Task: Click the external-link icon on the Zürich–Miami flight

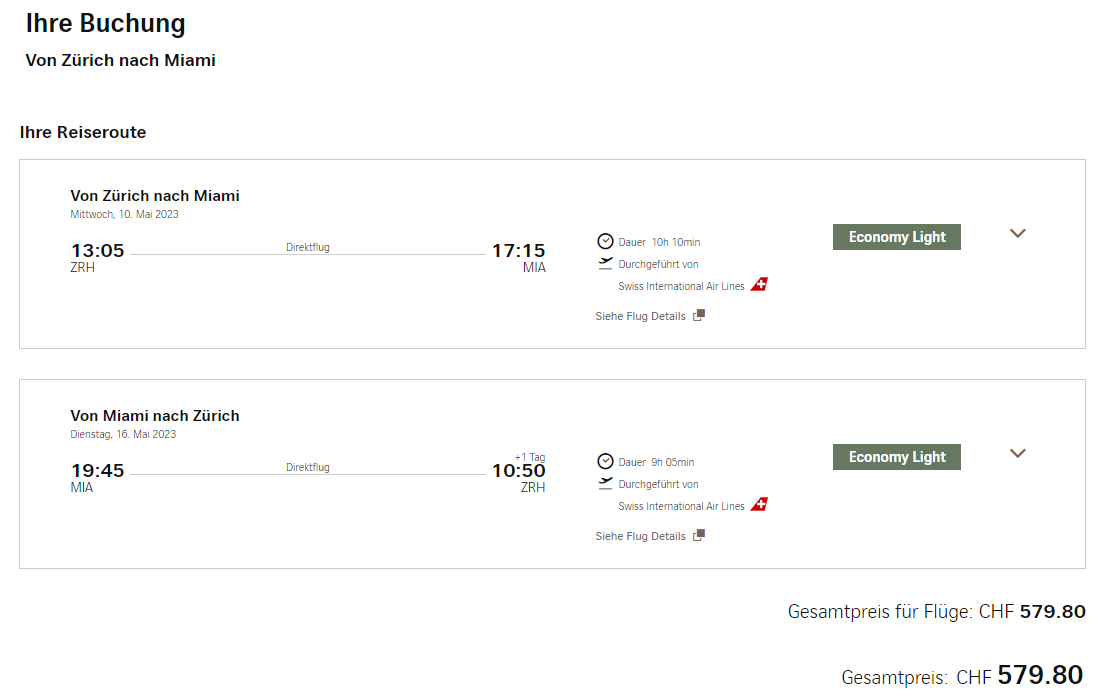Action: pos(699,315)
